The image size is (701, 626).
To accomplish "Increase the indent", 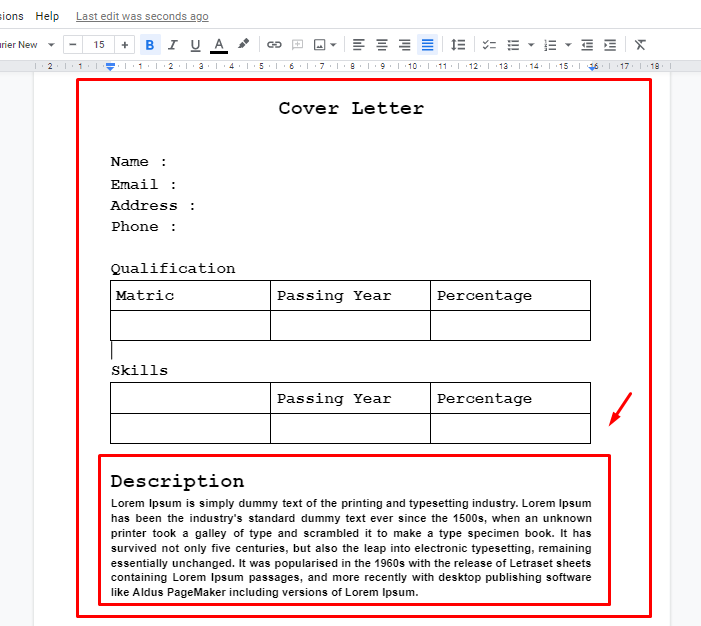I will tap(610, 45).
